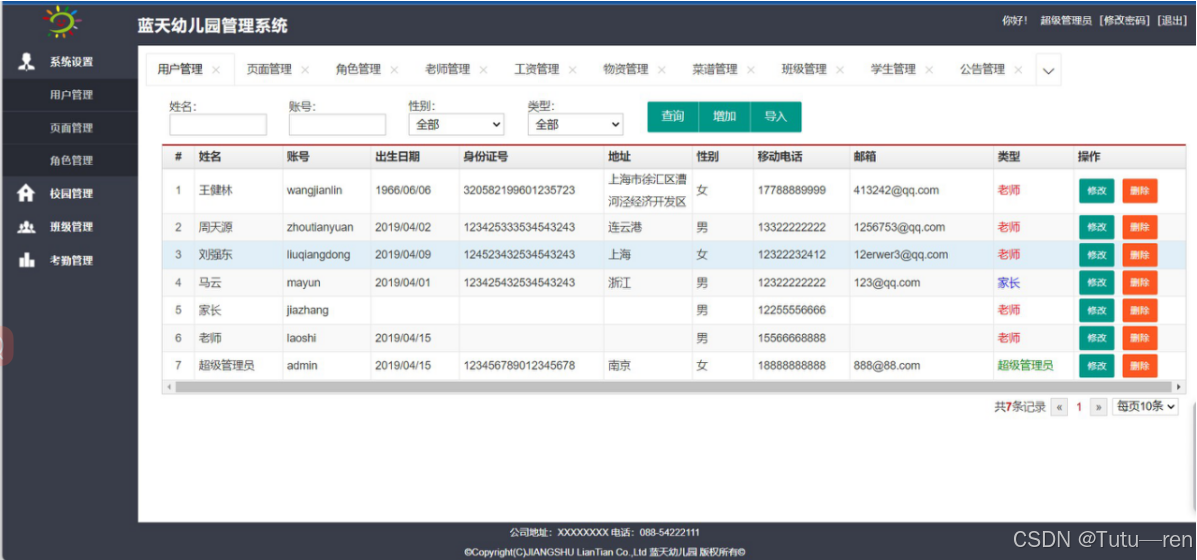
Task: Expand the tab overflow chevron menu
Action: click(1048, 70)
